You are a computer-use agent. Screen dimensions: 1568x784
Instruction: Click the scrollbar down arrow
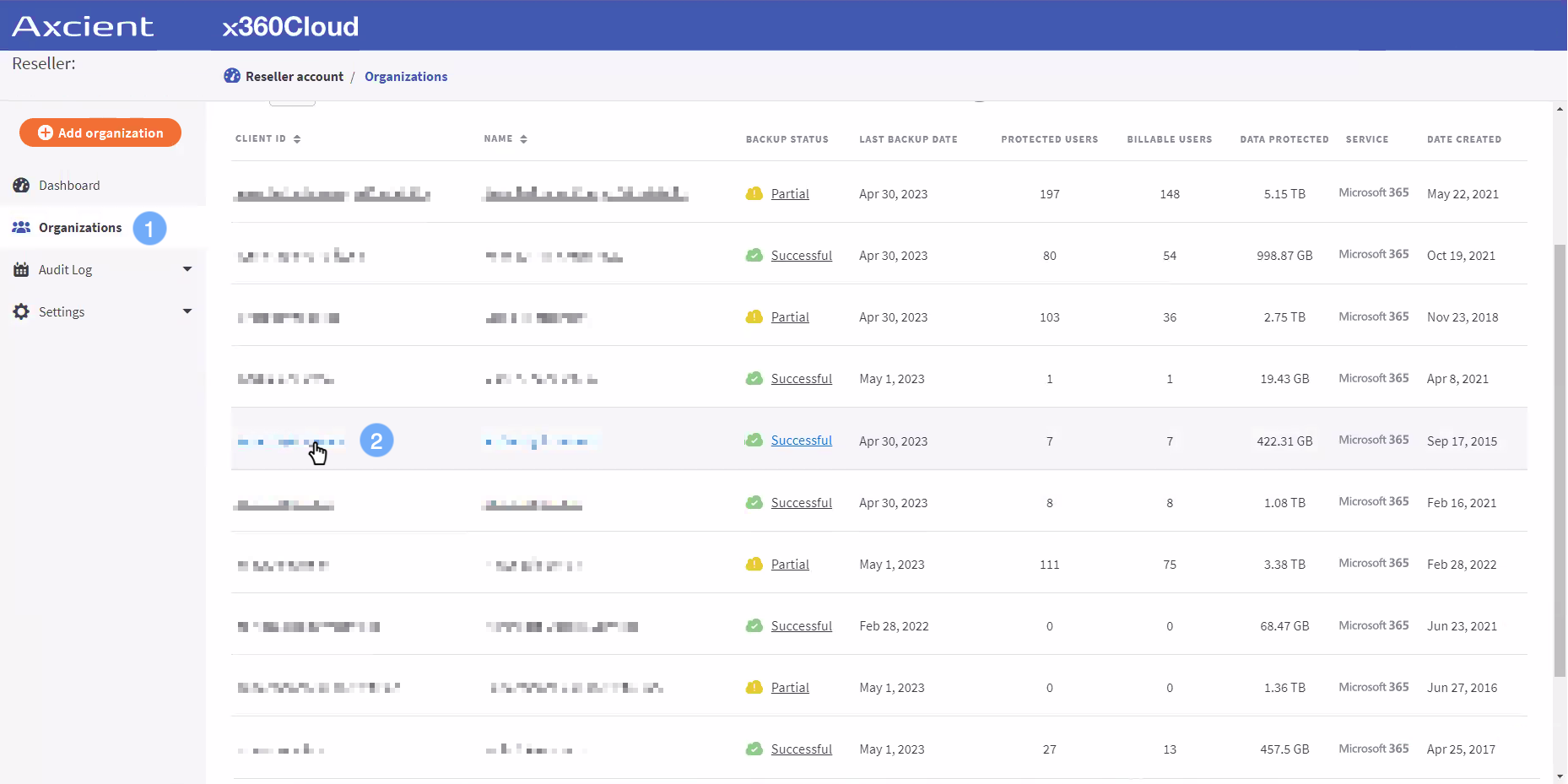point(1560,776)
